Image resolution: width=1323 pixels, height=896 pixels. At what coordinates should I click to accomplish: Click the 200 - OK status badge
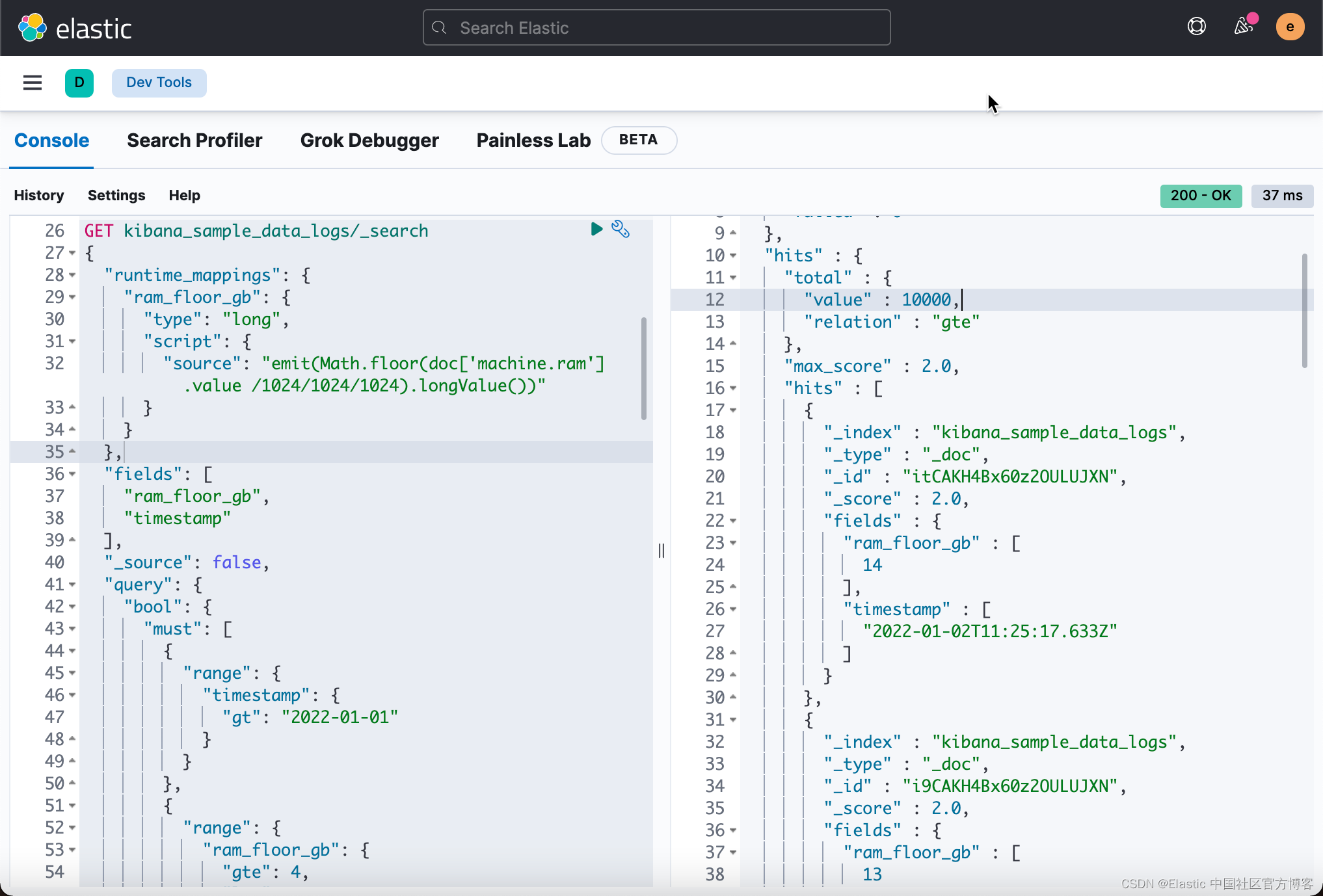(1200, 195)
